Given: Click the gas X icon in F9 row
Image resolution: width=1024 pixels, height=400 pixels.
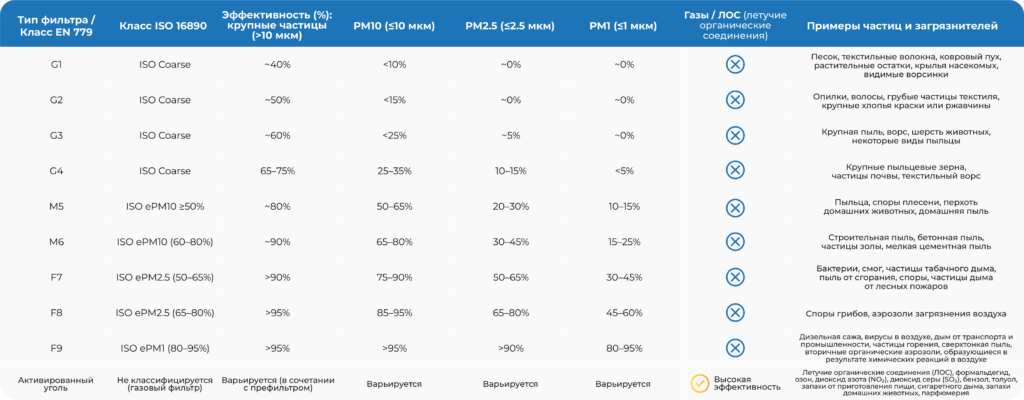Looking at the screenshot, I should click(x=734, y=347).
